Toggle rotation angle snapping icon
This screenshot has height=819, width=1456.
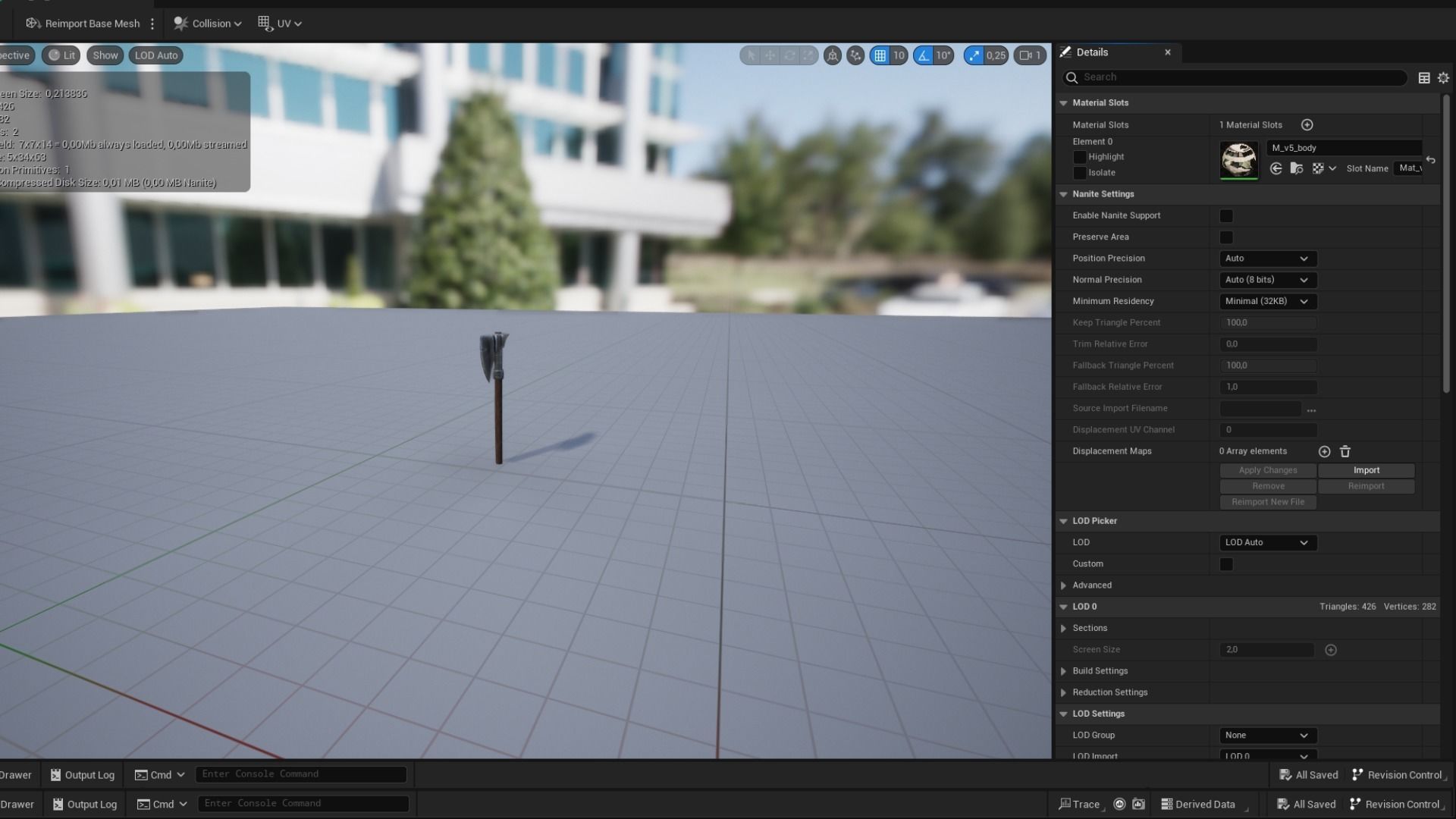[x=924, y=55]
